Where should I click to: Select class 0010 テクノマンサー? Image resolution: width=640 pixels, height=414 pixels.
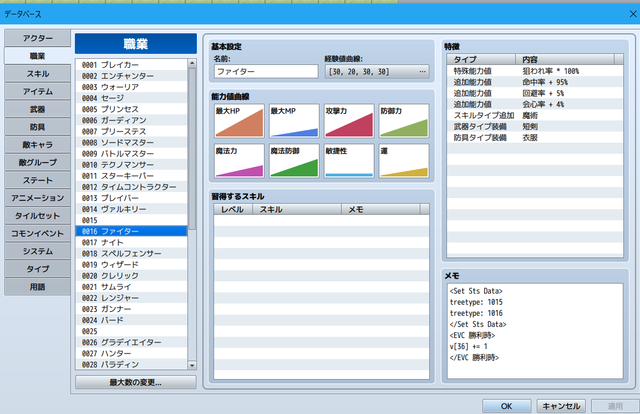click(x=131, y=165)
